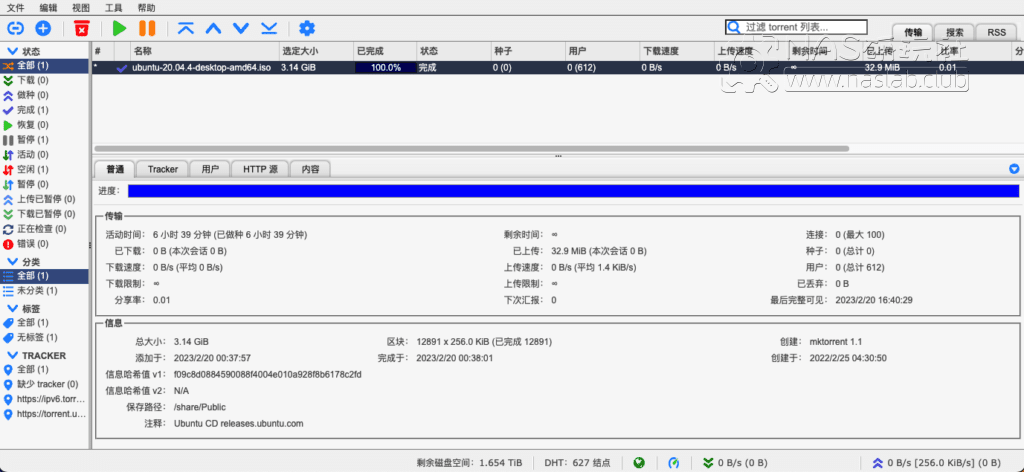Collapse details panel with blue arrow button
The height and width of the screenshot is (472, 1024).
1014,169
